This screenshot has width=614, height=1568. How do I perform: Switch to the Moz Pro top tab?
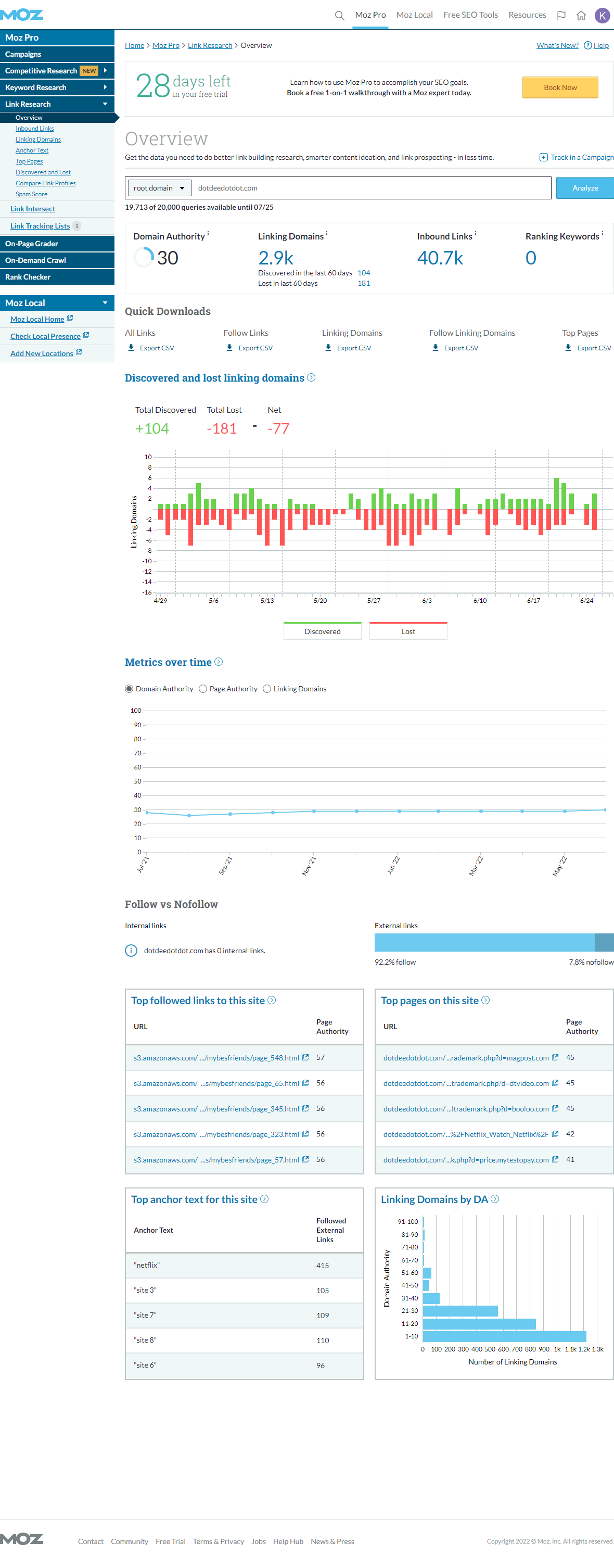point(370,15)
